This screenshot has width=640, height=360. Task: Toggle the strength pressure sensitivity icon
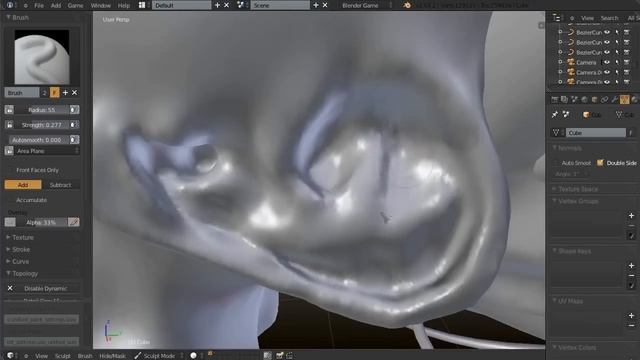[74, 124]
